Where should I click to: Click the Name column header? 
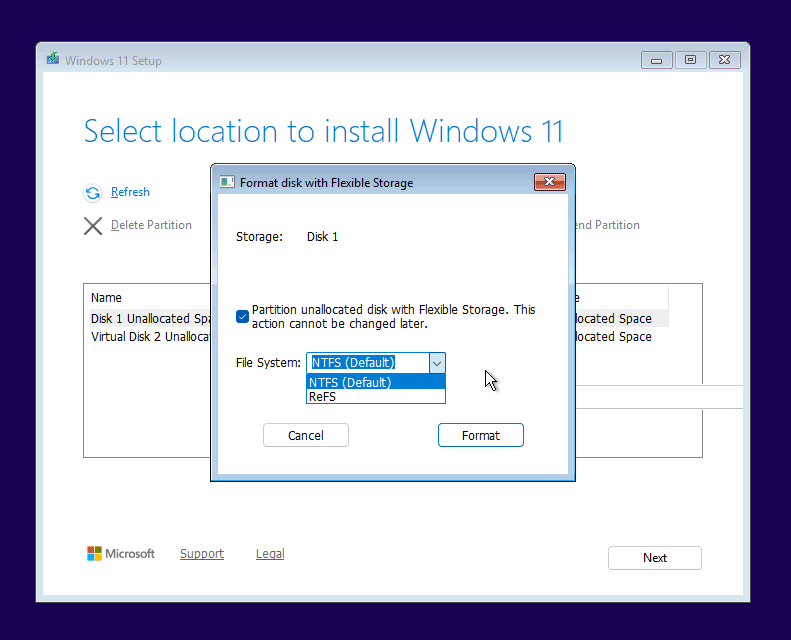(107, 298)
